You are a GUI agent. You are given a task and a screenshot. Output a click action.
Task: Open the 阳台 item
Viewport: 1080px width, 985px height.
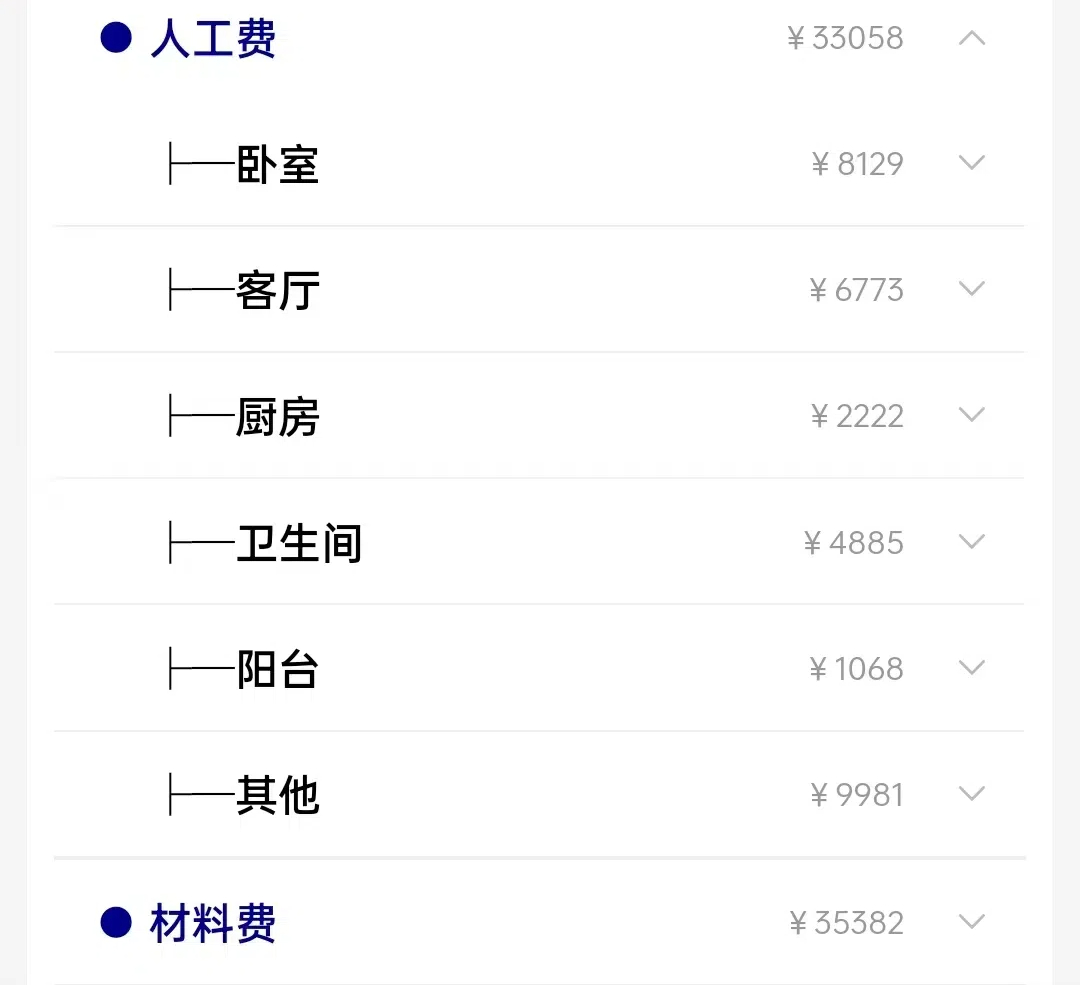[x=278, y=670]
